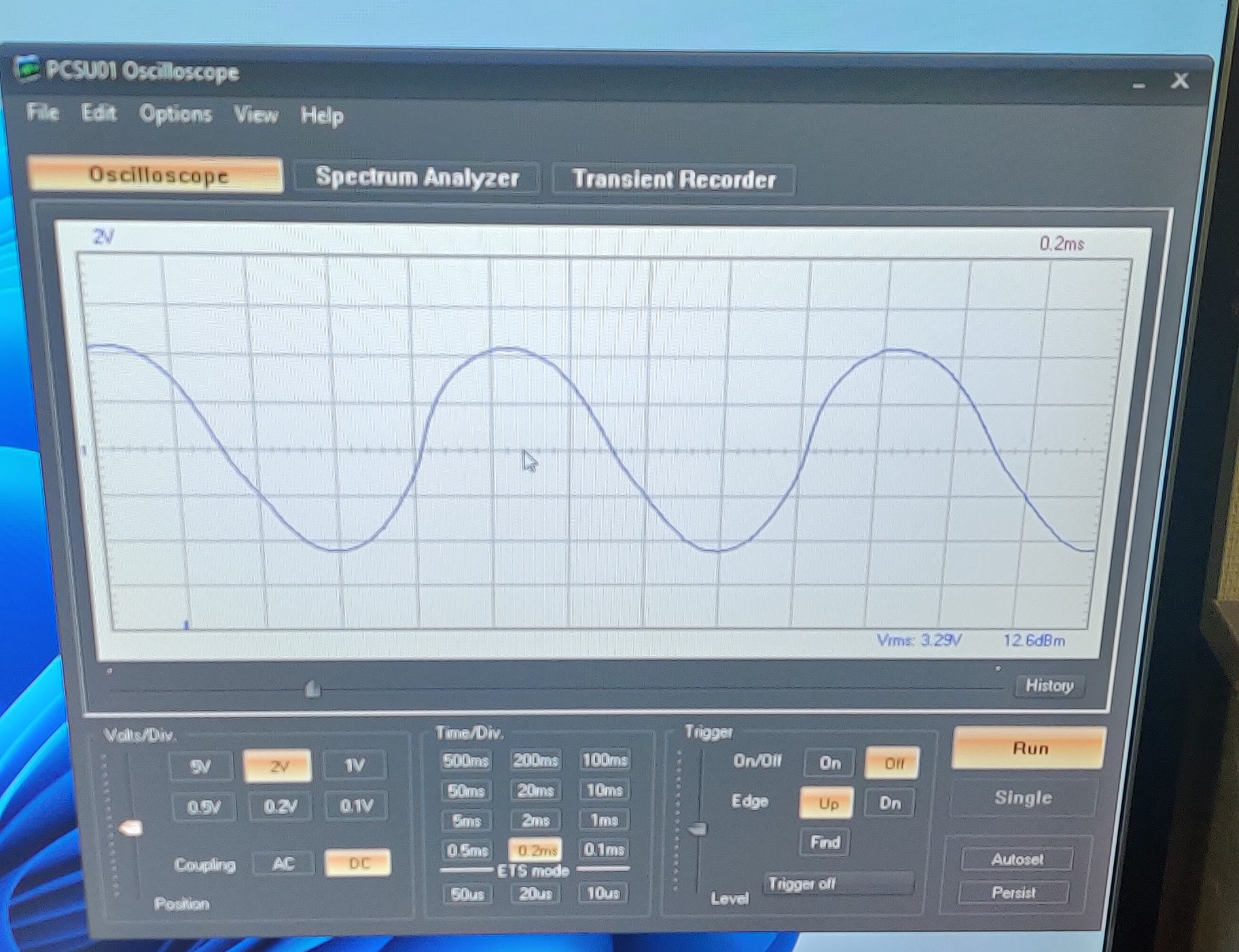The height and width of the screenshot is (952, 1239).
Task: Select the Dn trigger edge
Action: click(890, 803)
